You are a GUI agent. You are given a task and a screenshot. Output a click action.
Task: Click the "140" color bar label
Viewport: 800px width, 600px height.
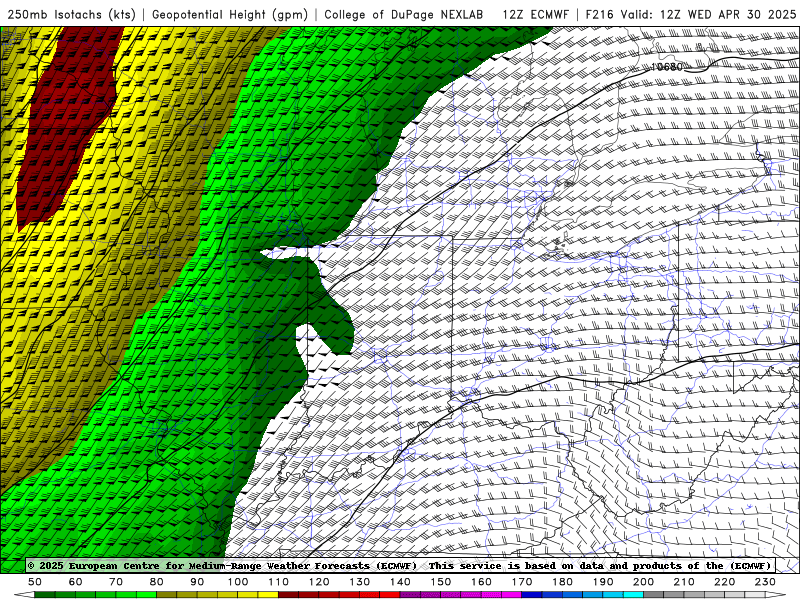[400, 582]
